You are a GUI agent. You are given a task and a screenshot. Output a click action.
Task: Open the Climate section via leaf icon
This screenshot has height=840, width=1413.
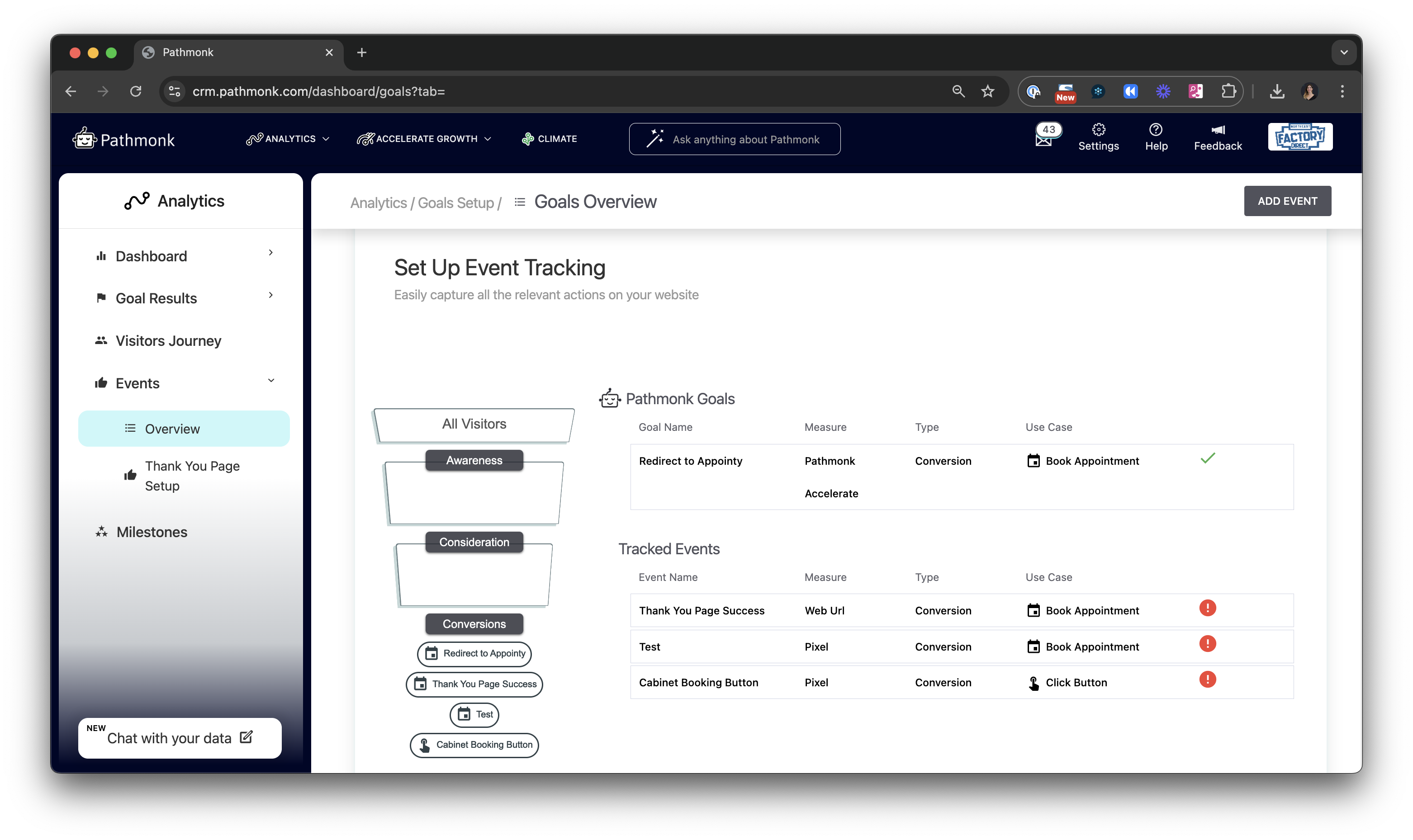point(527,138)
